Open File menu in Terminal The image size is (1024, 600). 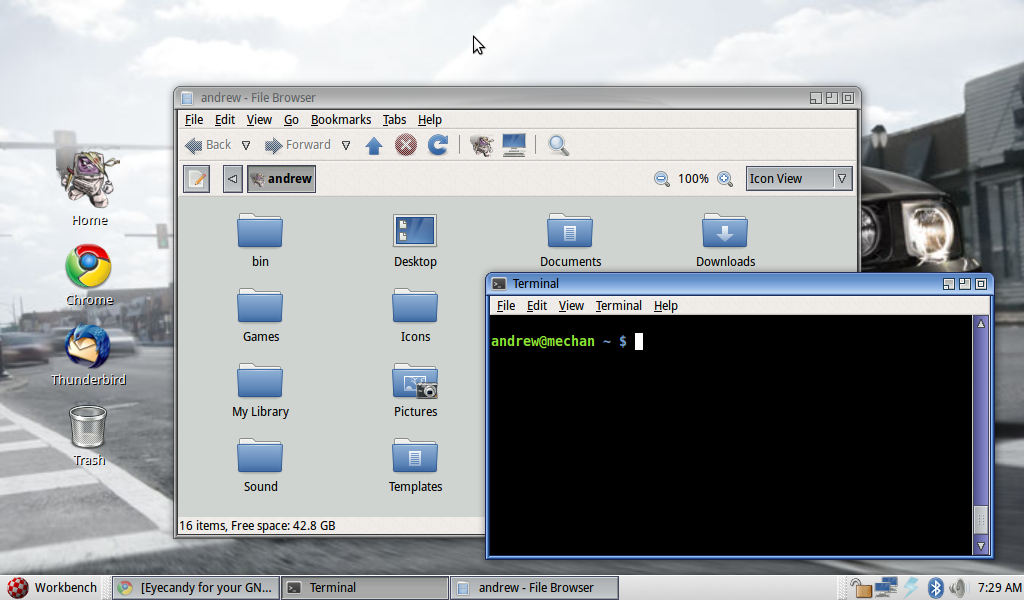[506, 306]
